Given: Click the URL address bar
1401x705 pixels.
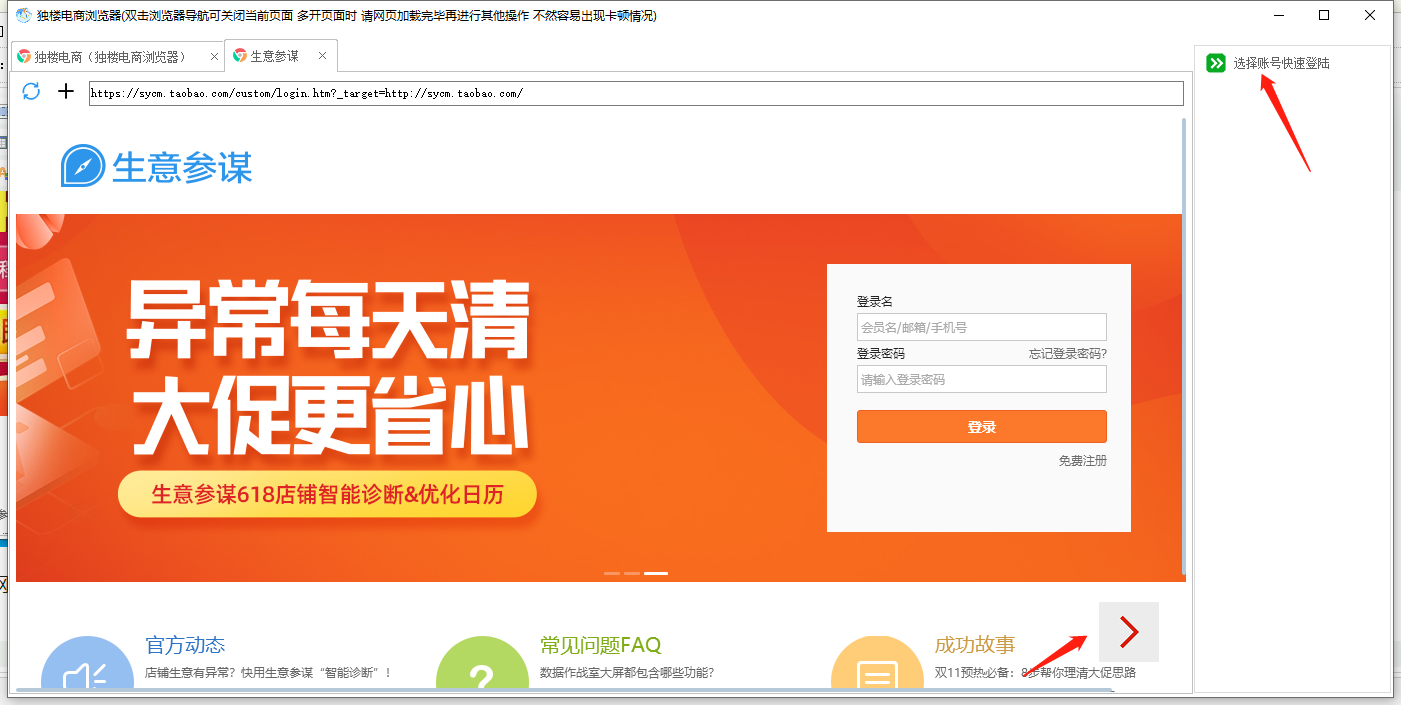Looking at the screenshot, I should [x=635, y=93].
